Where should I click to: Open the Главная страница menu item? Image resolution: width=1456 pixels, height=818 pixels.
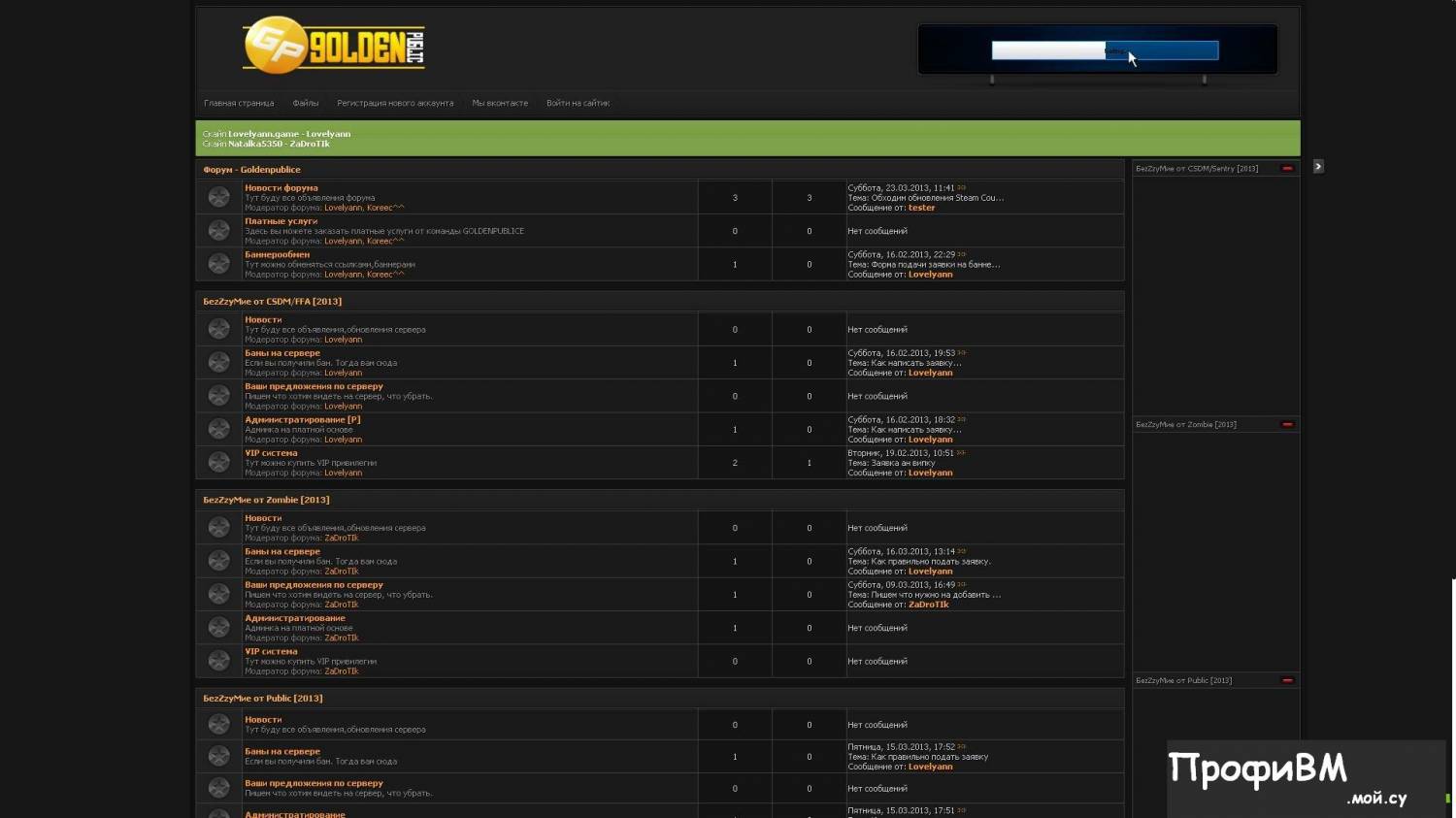pos(239,103)
